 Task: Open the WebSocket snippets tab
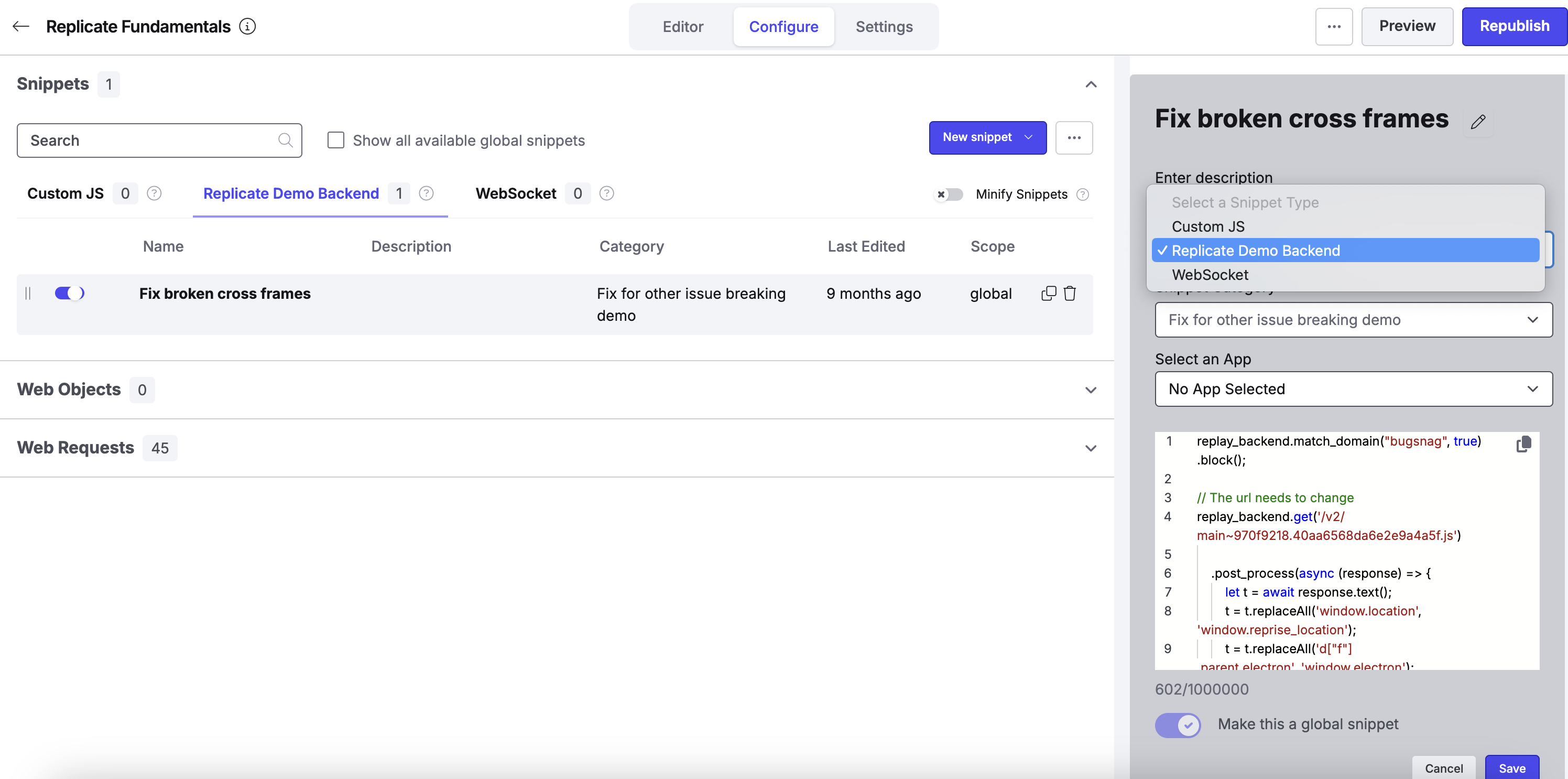point(516,193)
